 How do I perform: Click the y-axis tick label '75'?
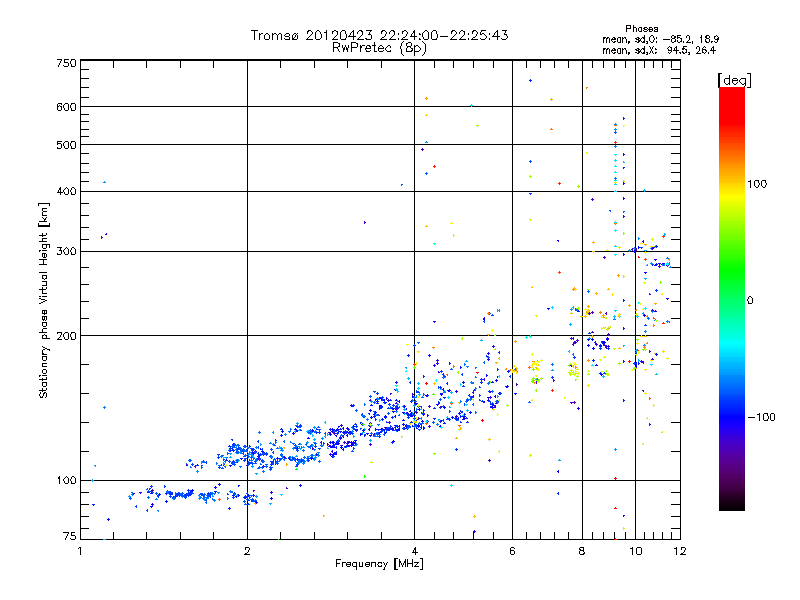[70, 536]
